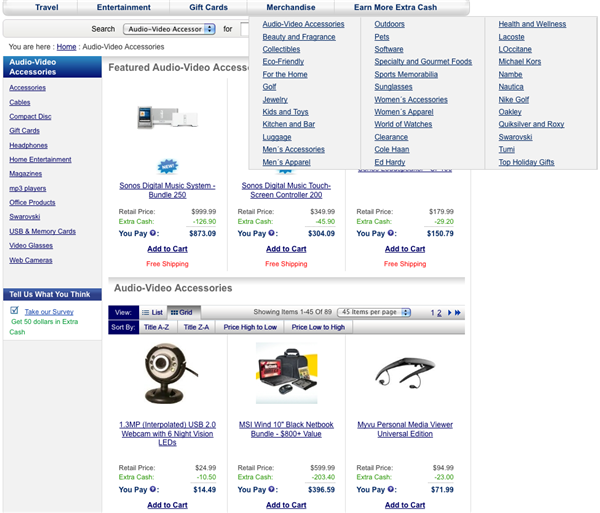Select Quiksilver and Roxy menu entry
Screen dimensions: 600x513
[x=531, y=124]
